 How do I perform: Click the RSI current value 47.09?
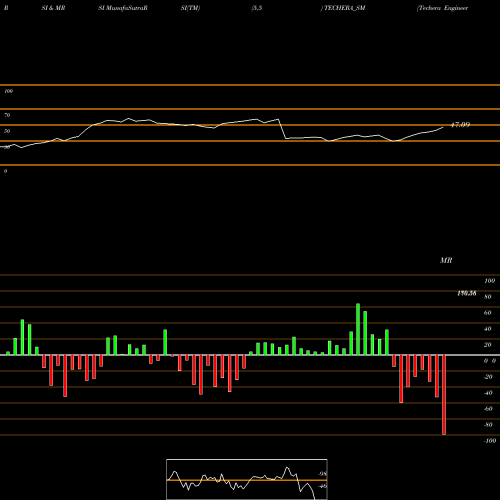pyautogui.click(x=460, y=125)
